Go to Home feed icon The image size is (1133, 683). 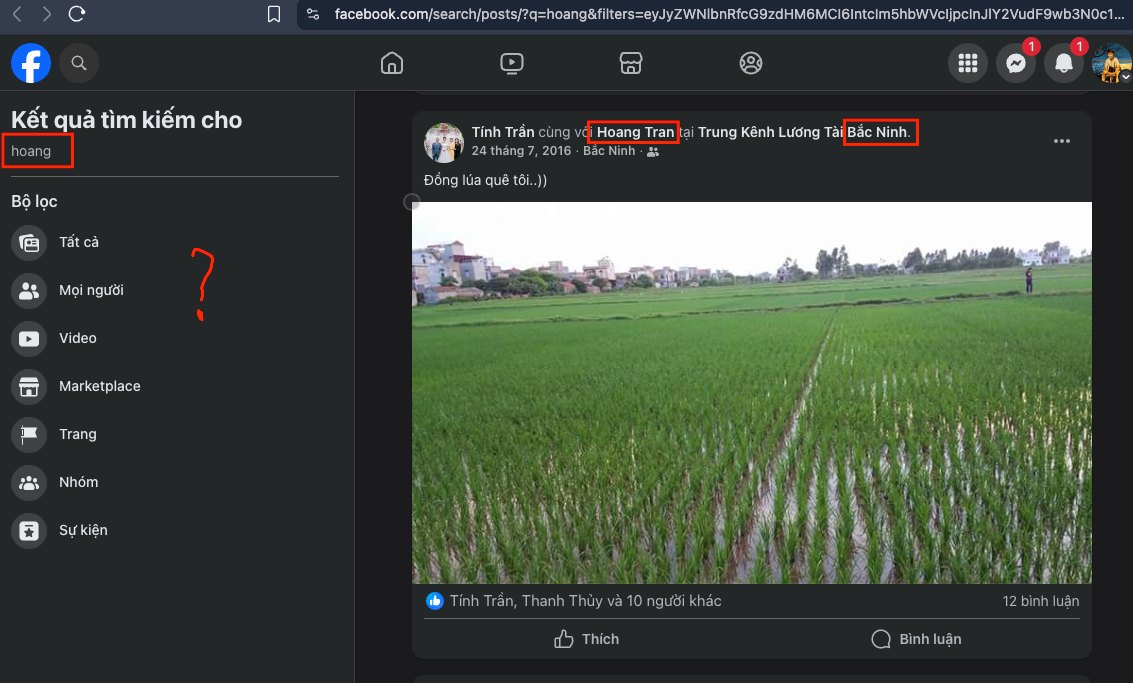(x=392, y=63)
